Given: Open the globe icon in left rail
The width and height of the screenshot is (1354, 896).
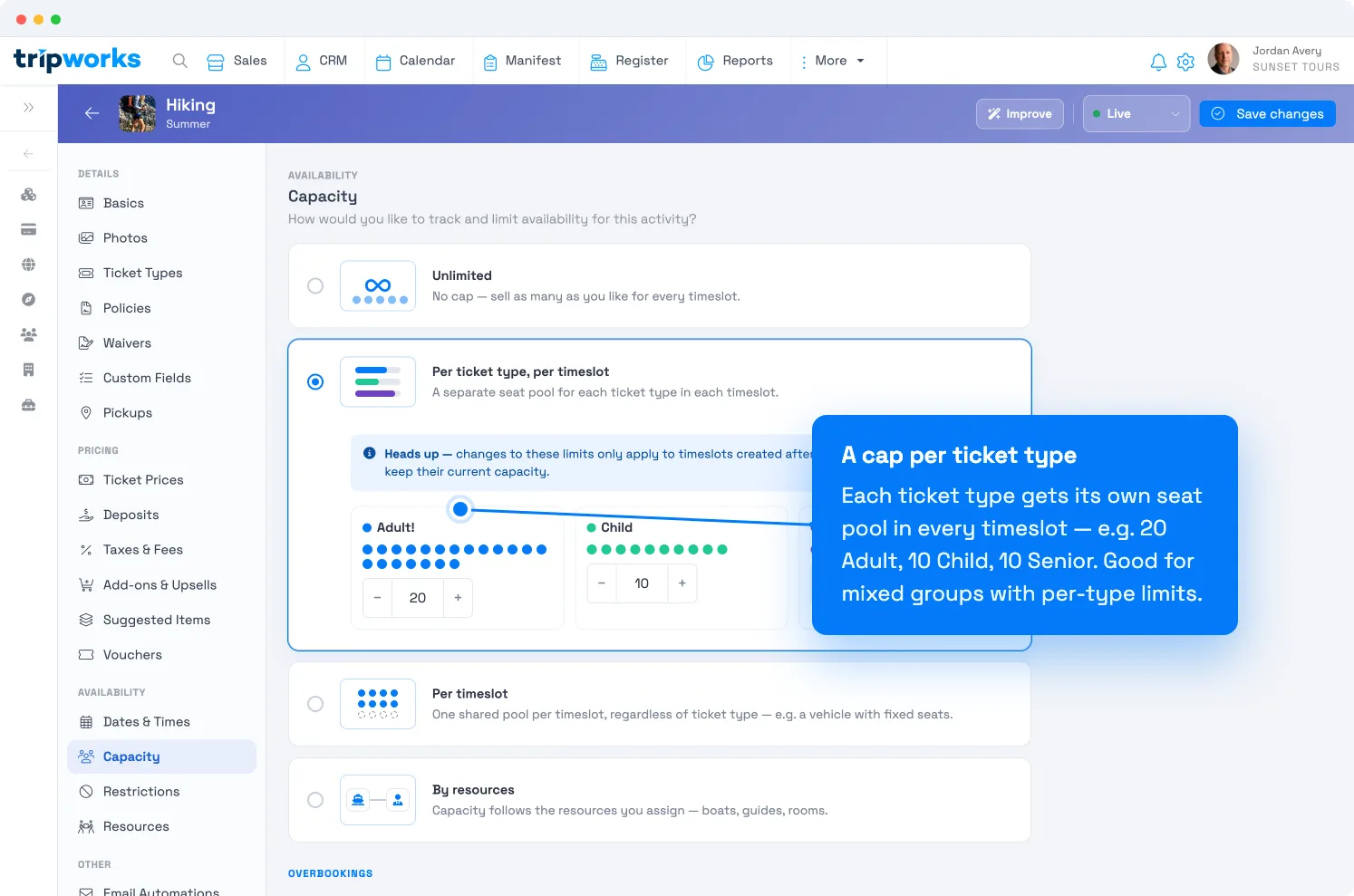Looking at the screenshot, I should pyautogui.click(x=29, y=265).
